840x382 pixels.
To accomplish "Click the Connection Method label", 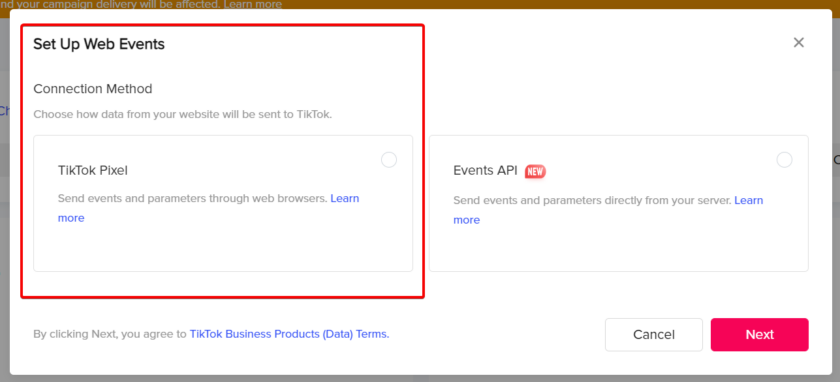I will [x=93, y=88].
